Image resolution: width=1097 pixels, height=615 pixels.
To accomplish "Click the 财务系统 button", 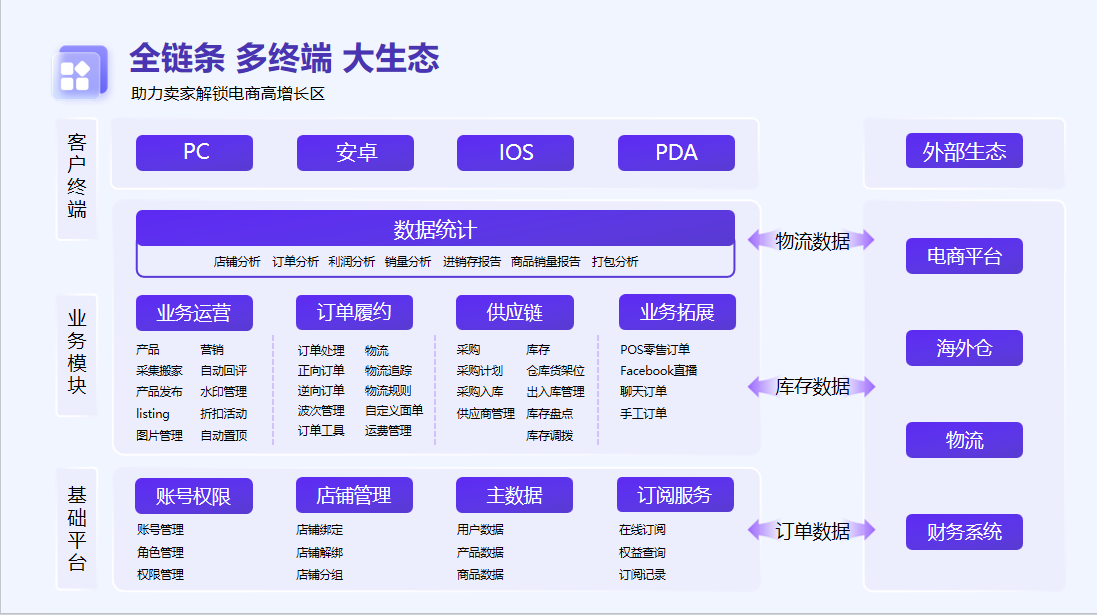I will [x=964, y=531].
